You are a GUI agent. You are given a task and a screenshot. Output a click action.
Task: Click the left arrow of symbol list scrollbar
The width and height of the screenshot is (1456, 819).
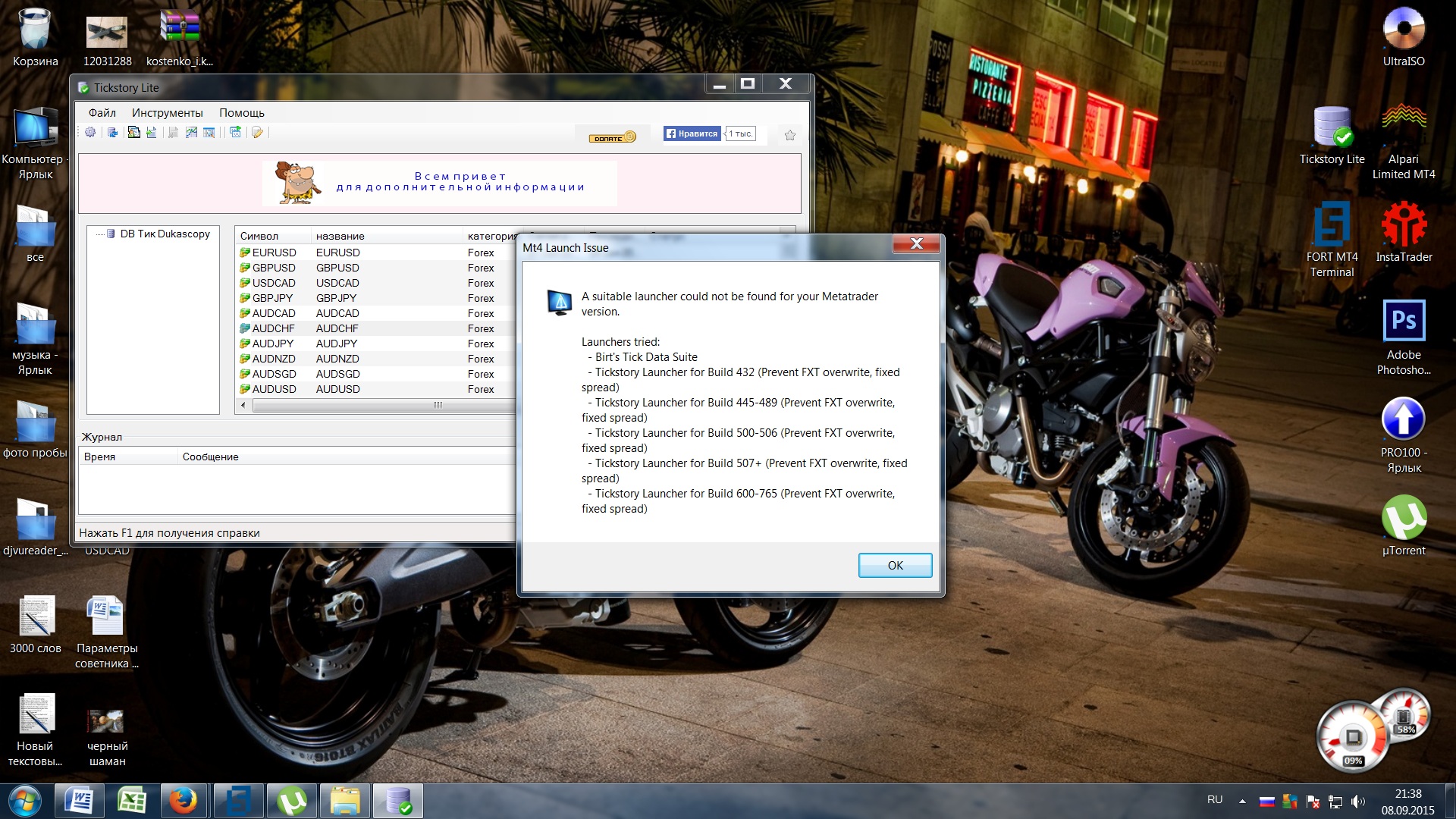(243, 405)
